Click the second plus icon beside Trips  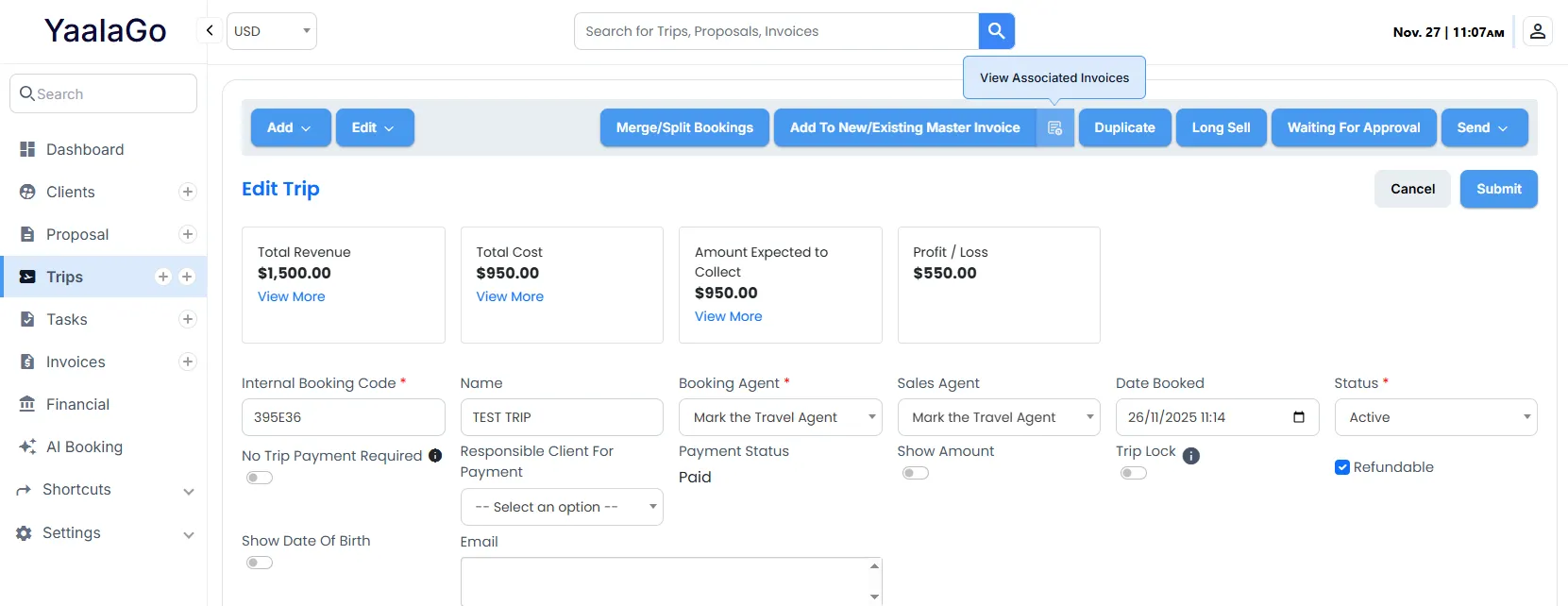click(187, 277)
